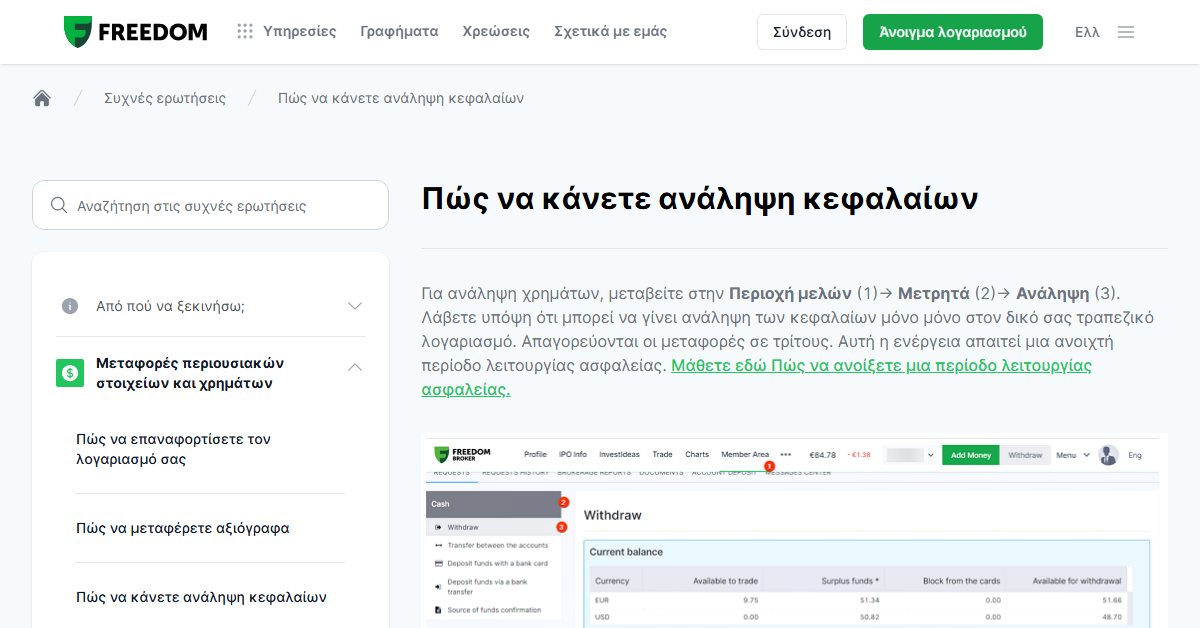Open the services grid icon
The height and width of the screenshot is (628, 1200).
pyautogui.click(x=245, y=32)
